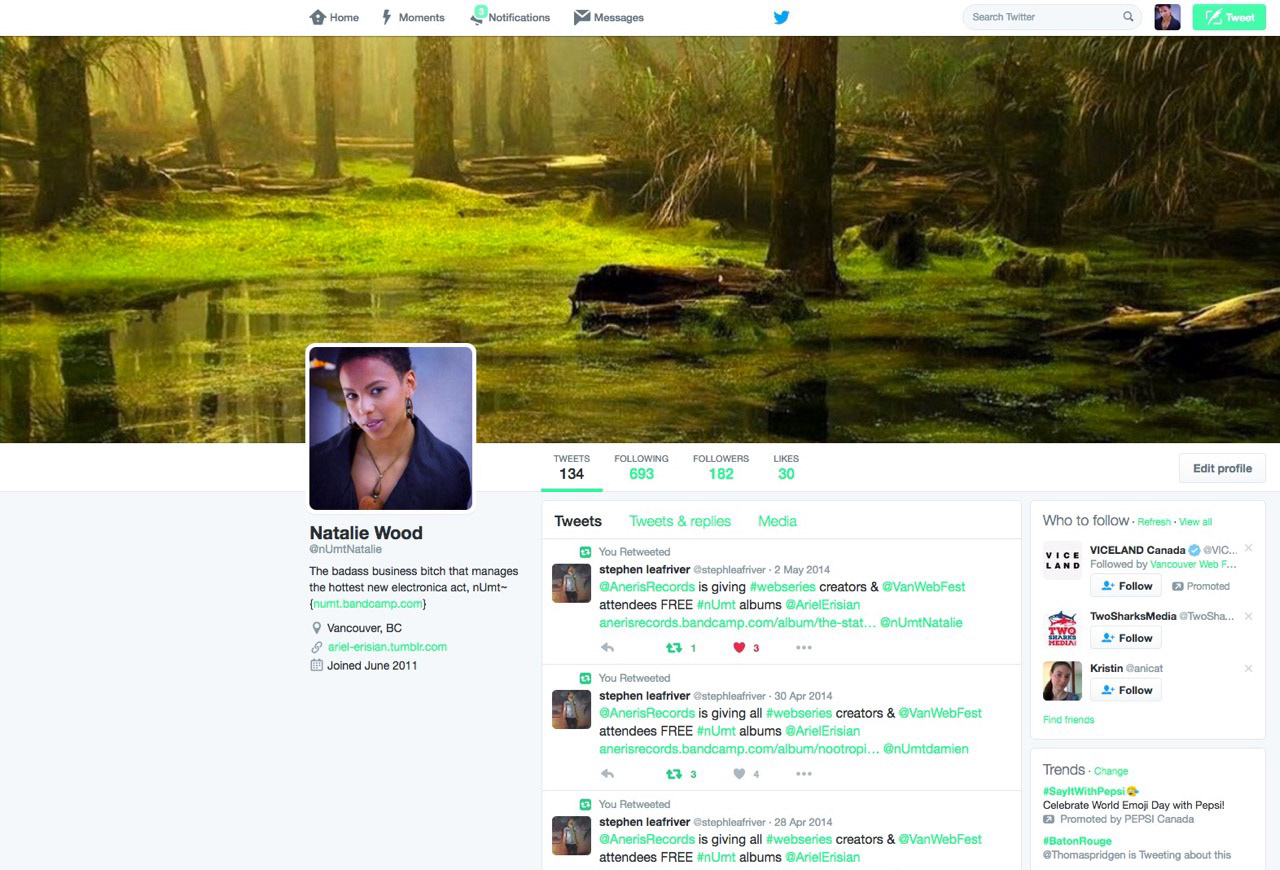
Task: Open stephen leafriver avatar on 2 May tweet
Action: click(x=571, y=583)
